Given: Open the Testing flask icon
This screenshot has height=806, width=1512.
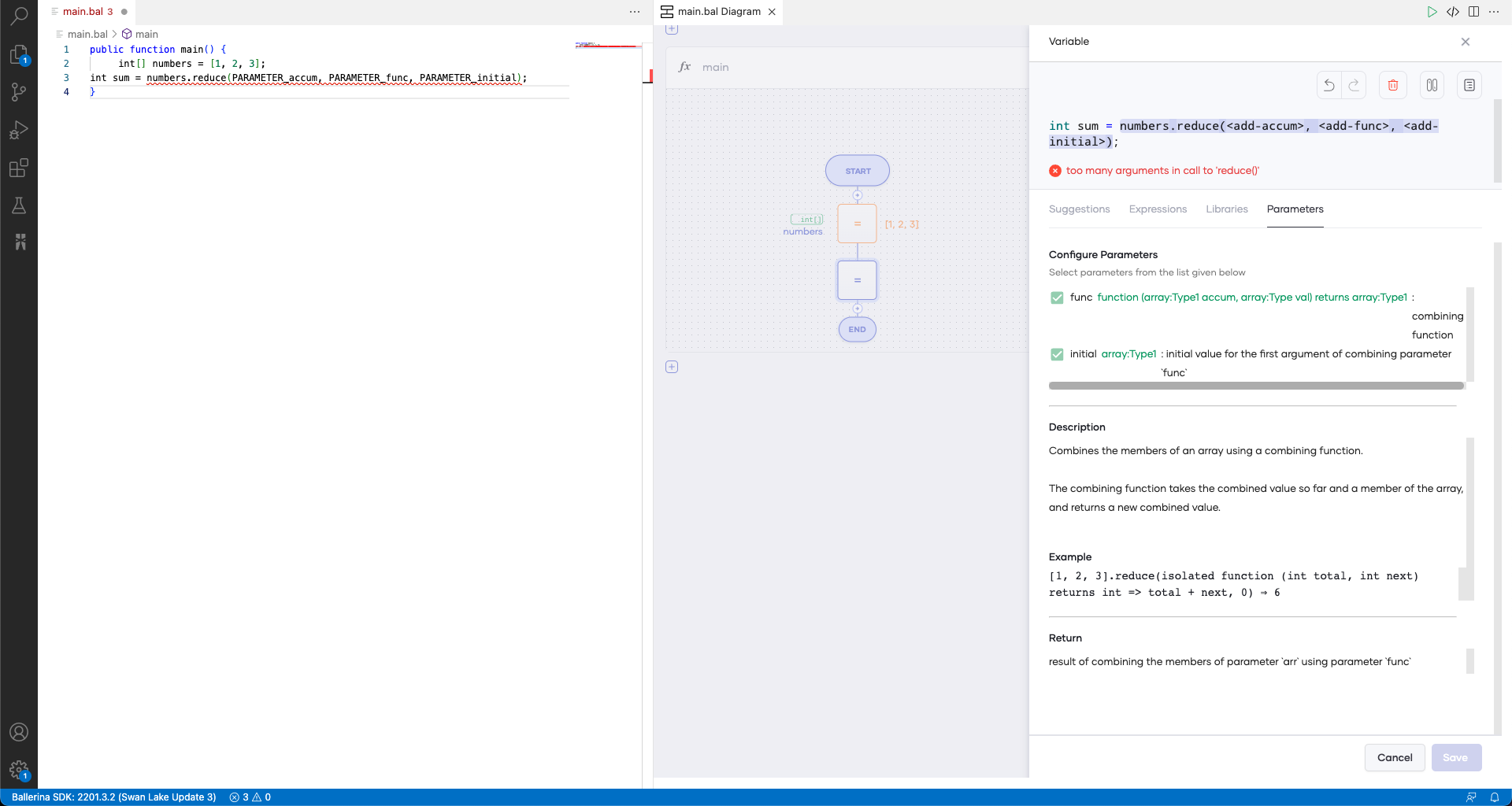Looking at the screenshot, I should pos(20,206).
